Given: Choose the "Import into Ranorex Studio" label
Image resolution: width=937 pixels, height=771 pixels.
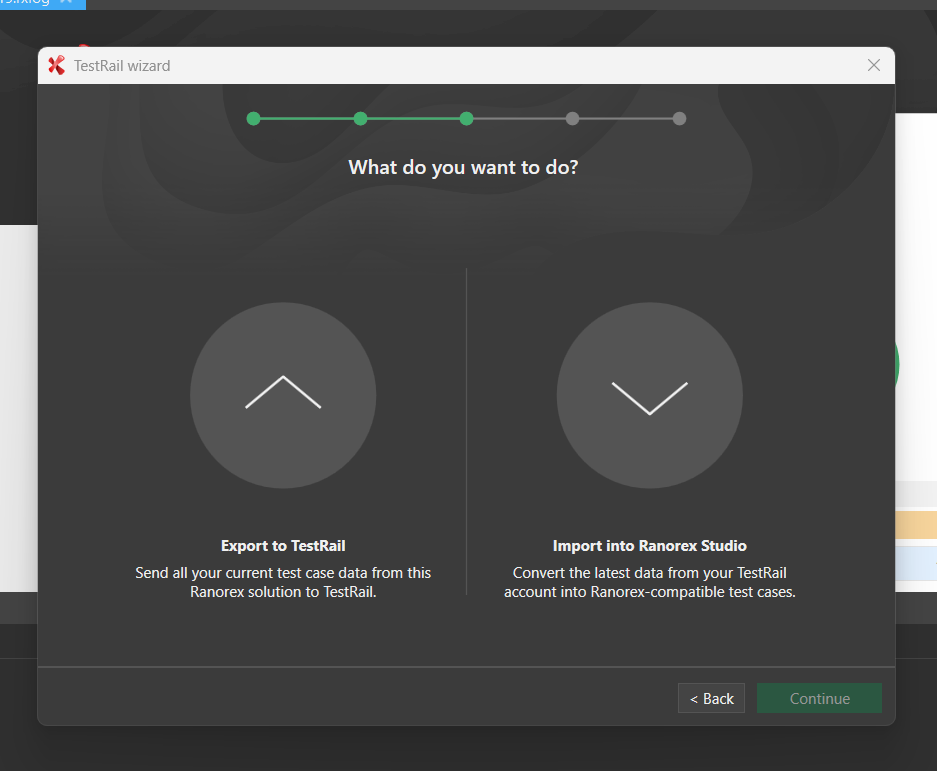Looking at the screenshot, I should tap(649, 546).
